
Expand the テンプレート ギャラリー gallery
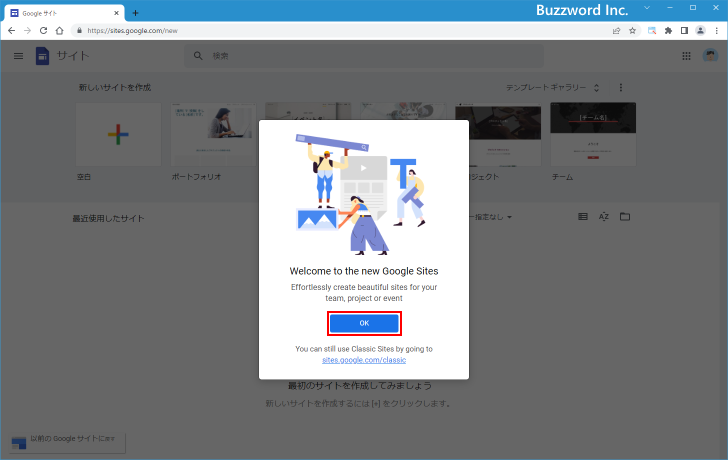coord(552,87)
